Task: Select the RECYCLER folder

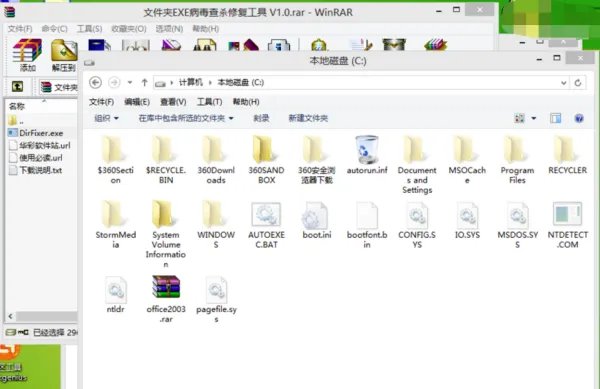Action: click(x=567, y=155)
